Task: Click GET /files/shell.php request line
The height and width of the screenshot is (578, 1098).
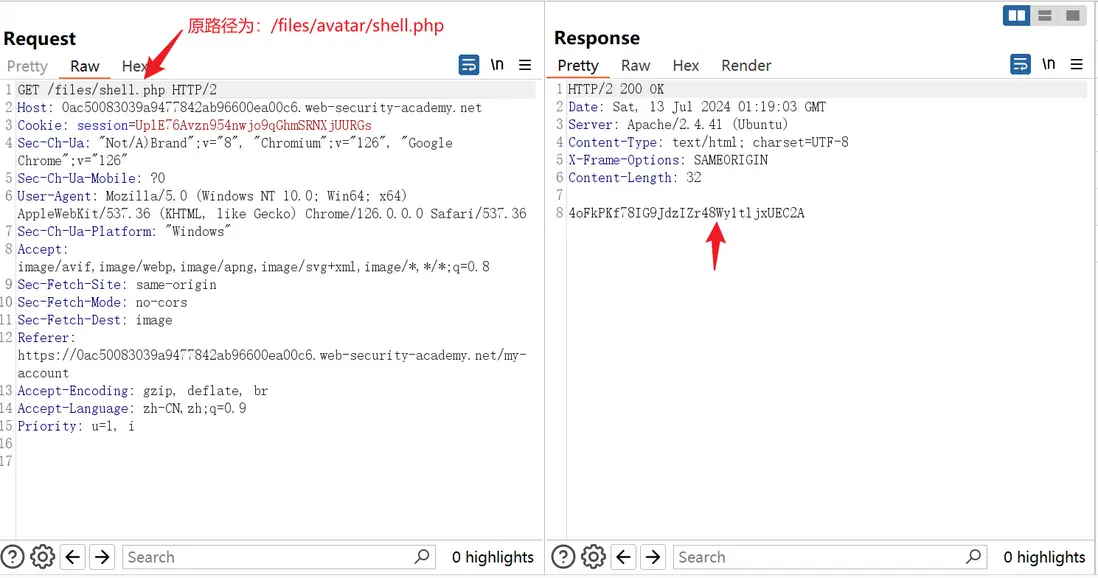Action: [x=117, y=90]
